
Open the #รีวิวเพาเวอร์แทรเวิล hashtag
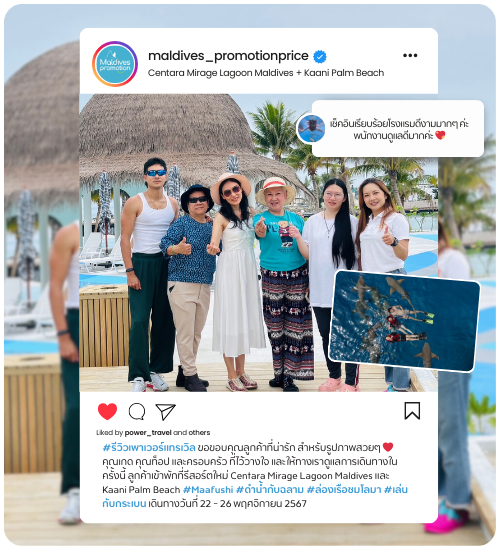click(149, 448)
